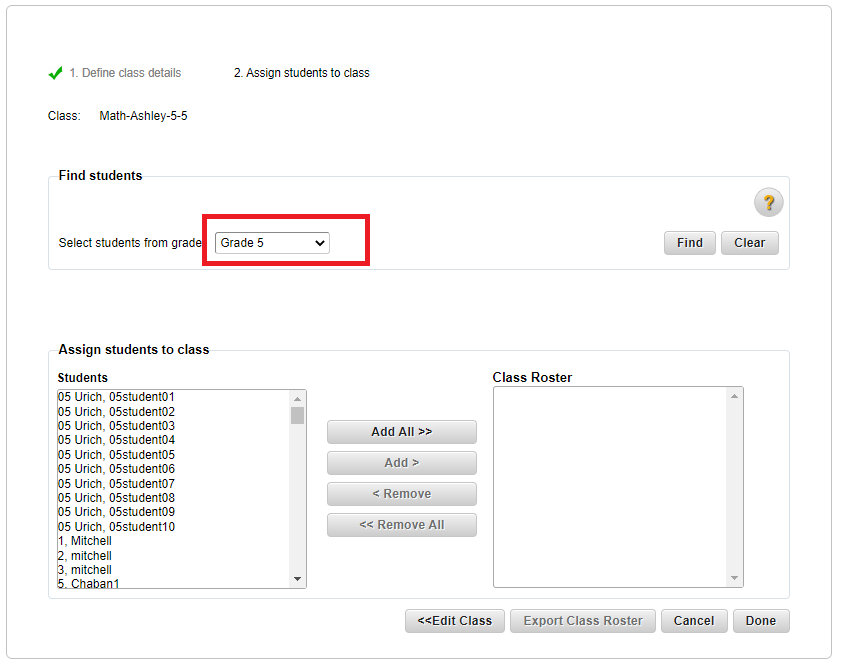The width and height of the screenshot is (842, 667).
Task: Click the Clear button
Action: coord(749,242)
